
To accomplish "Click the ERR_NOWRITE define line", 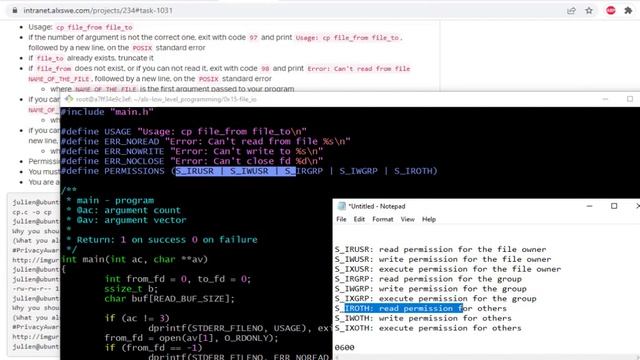I will pos(192,151).
